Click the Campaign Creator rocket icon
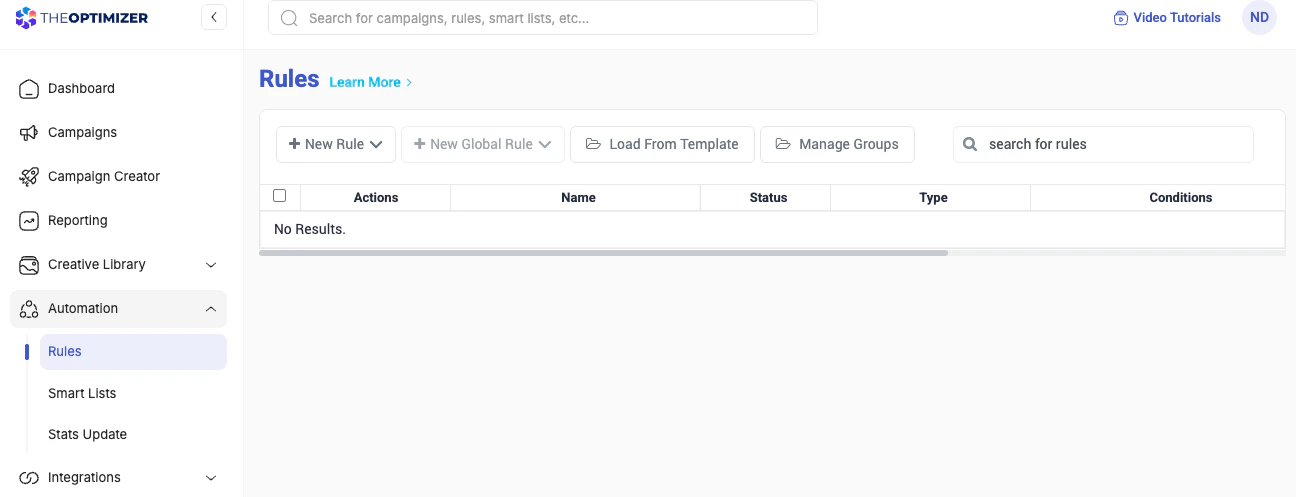The image size is (1296, 497). click(x=29, y=177)
